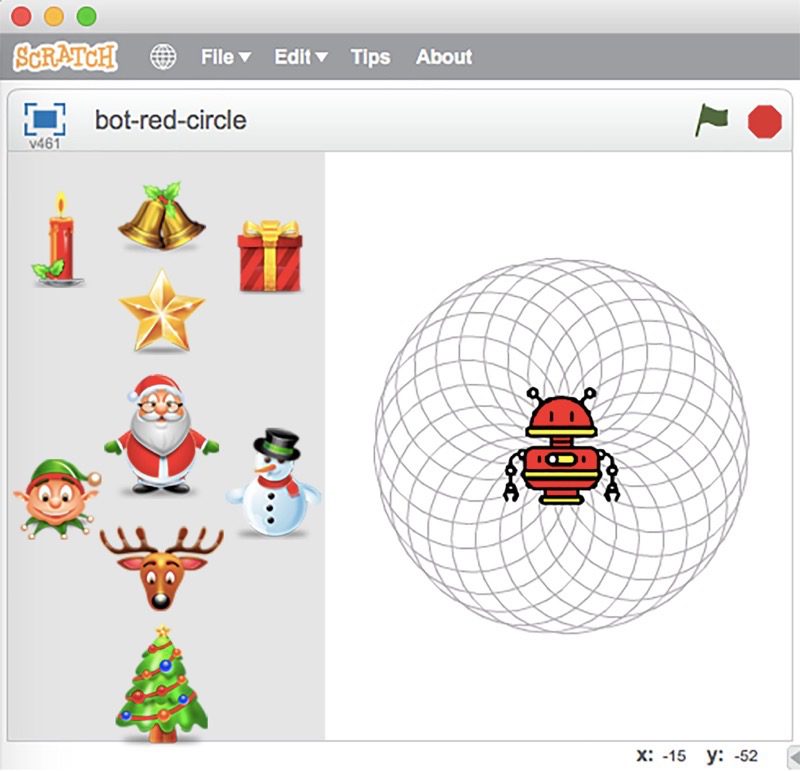Open the Tips menu item
Image resolution: width=800 pixels, height=771 pixels.
(370, 57)
